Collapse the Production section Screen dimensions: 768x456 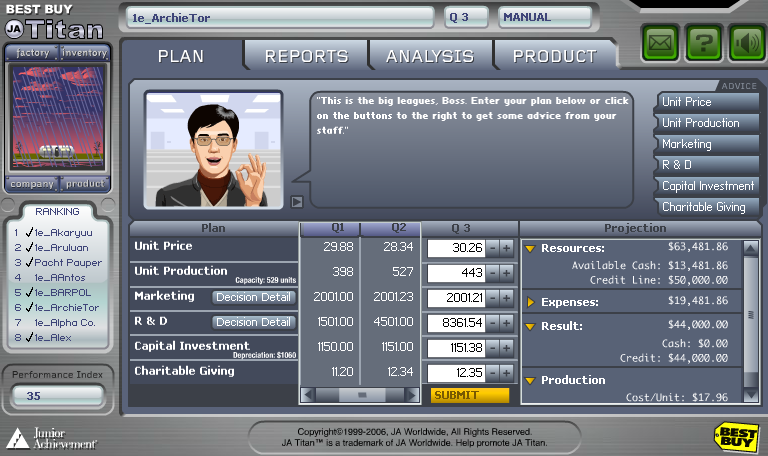click(530, 381)
